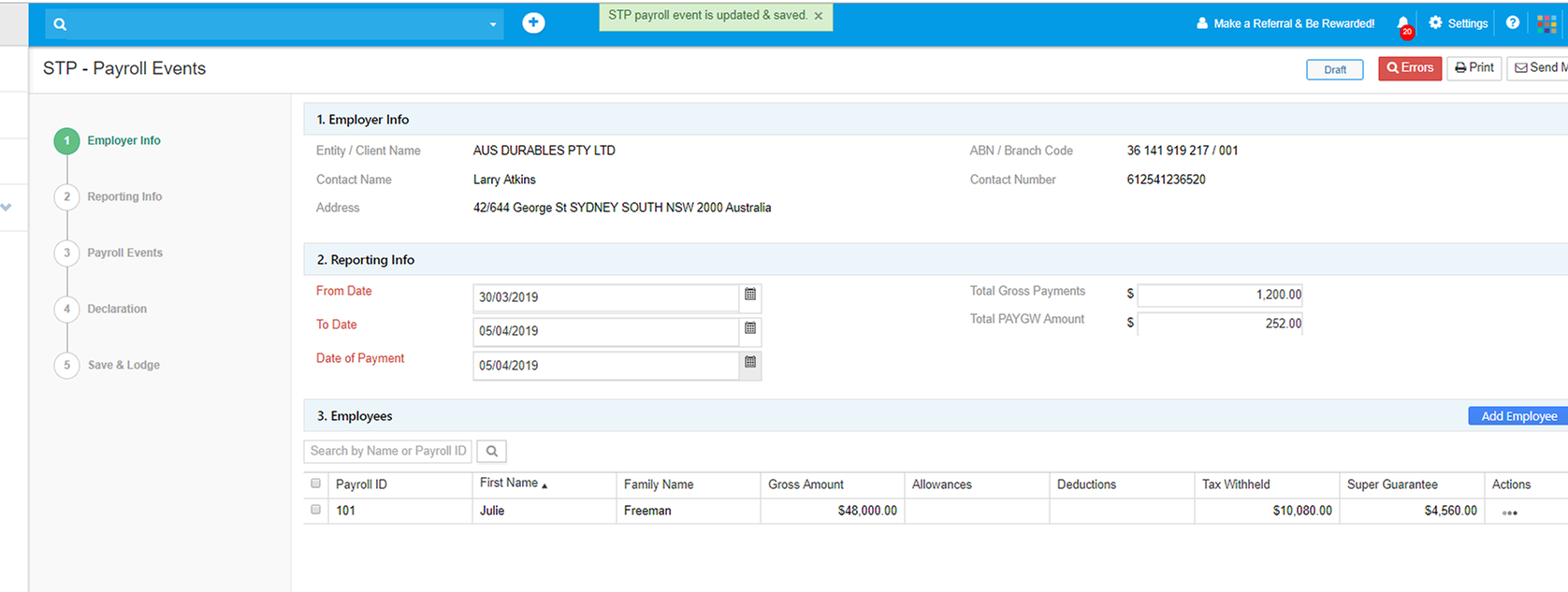Screen dimensions: 1568x592
Task: Open the colorful apps grid icon
Action: (x=1546, y=24)
